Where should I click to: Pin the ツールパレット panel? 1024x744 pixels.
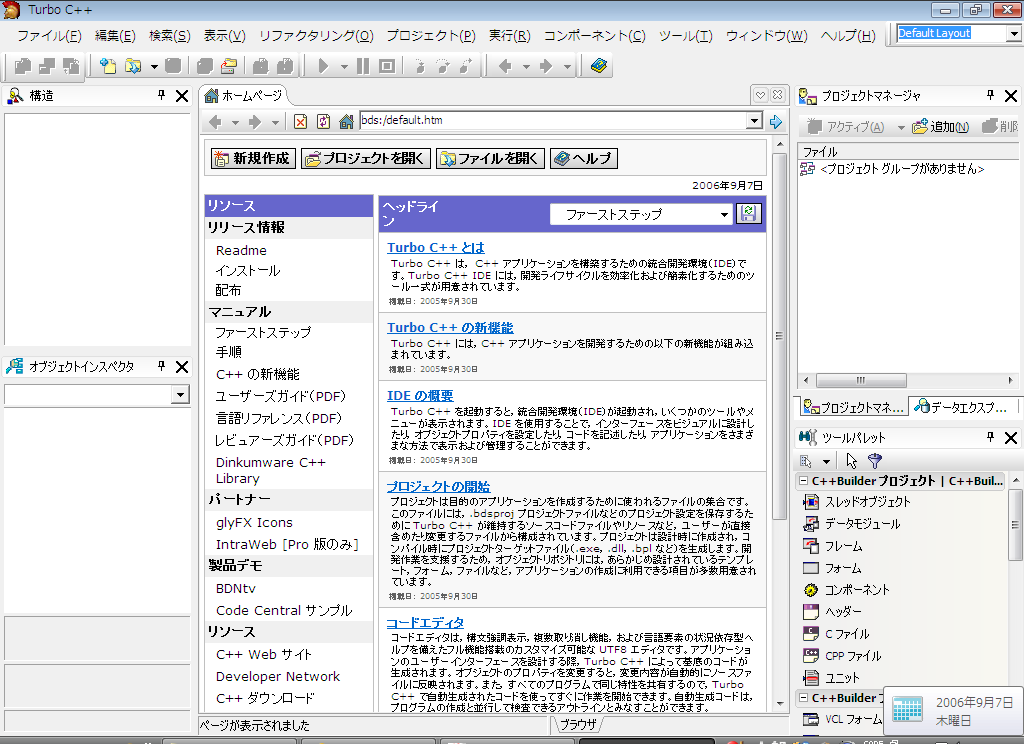click(990, 437)
